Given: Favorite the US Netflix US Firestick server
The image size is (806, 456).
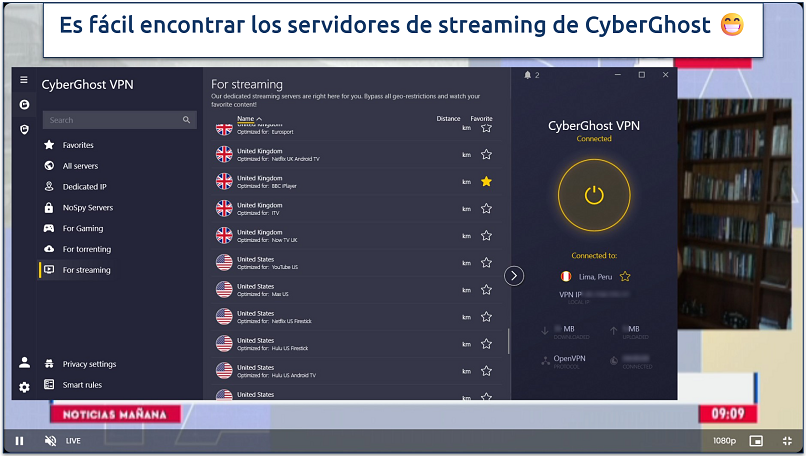Looking at the screenshot, I should point(486,317).
